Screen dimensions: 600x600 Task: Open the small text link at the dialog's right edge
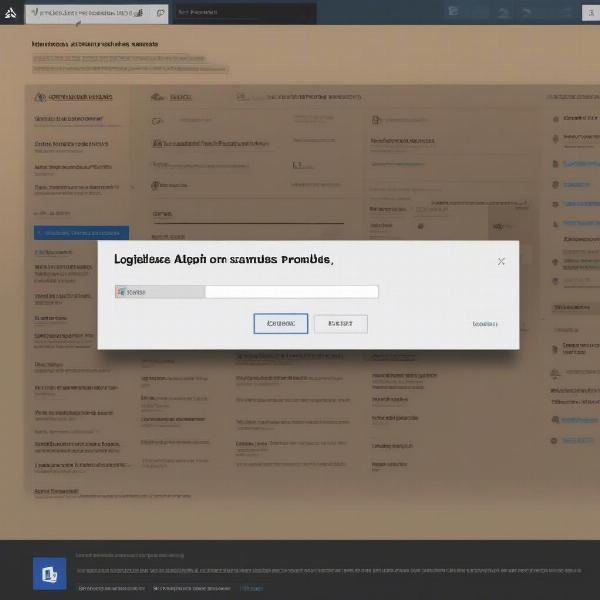tap(485, 324)
